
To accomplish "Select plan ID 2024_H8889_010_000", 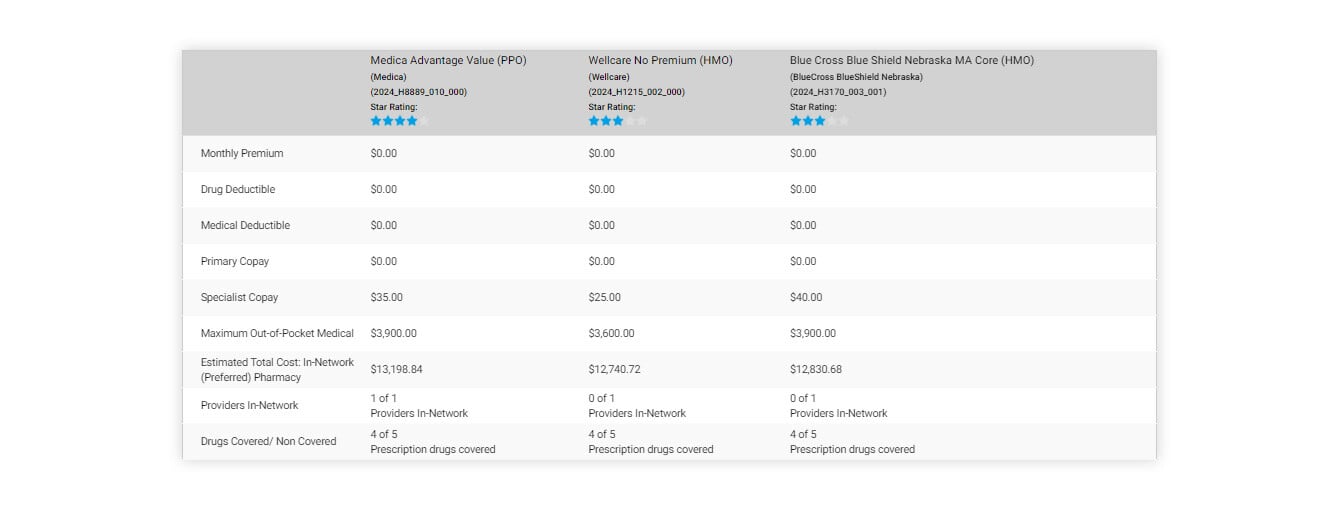I will (x=418, y=92).
